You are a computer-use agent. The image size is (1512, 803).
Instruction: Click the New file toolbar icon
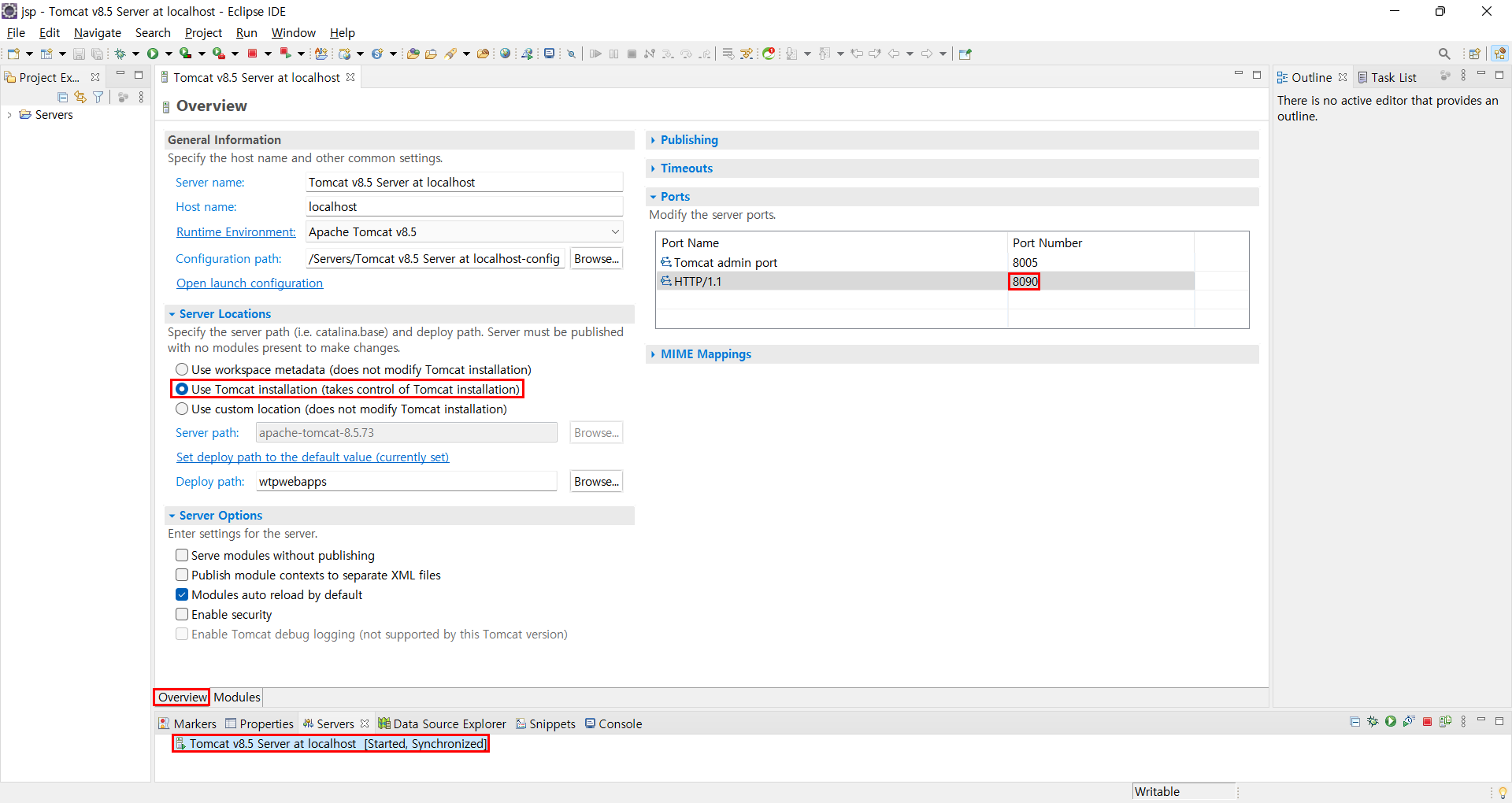click(x=13, y=54)
